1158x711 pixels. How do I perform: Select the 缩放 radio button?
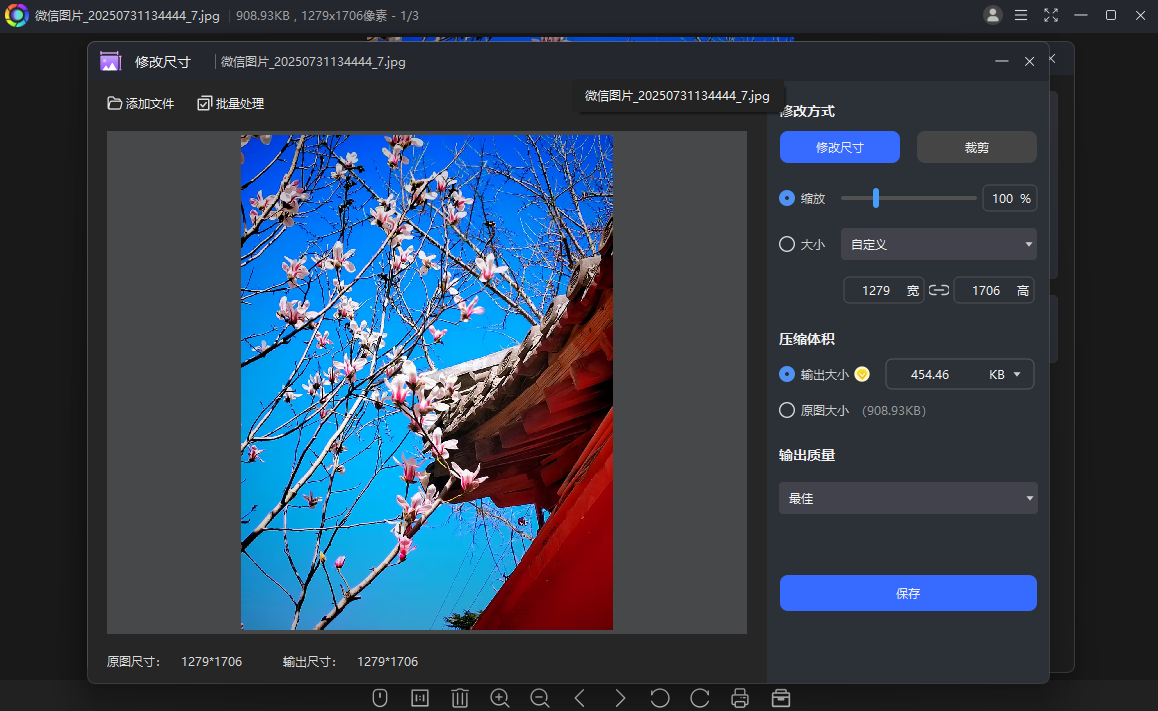click(x=787, y=198)
